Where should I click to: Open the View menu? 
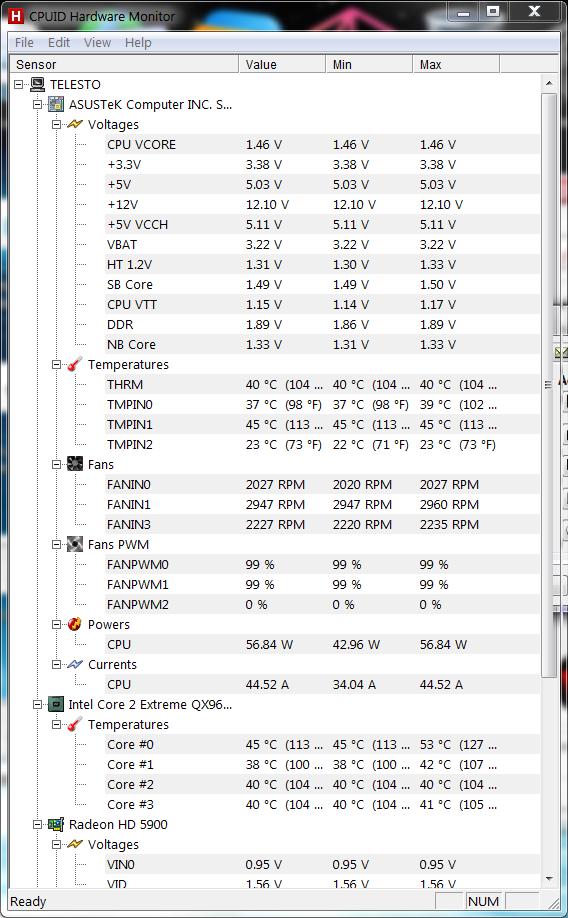[97, 43]
